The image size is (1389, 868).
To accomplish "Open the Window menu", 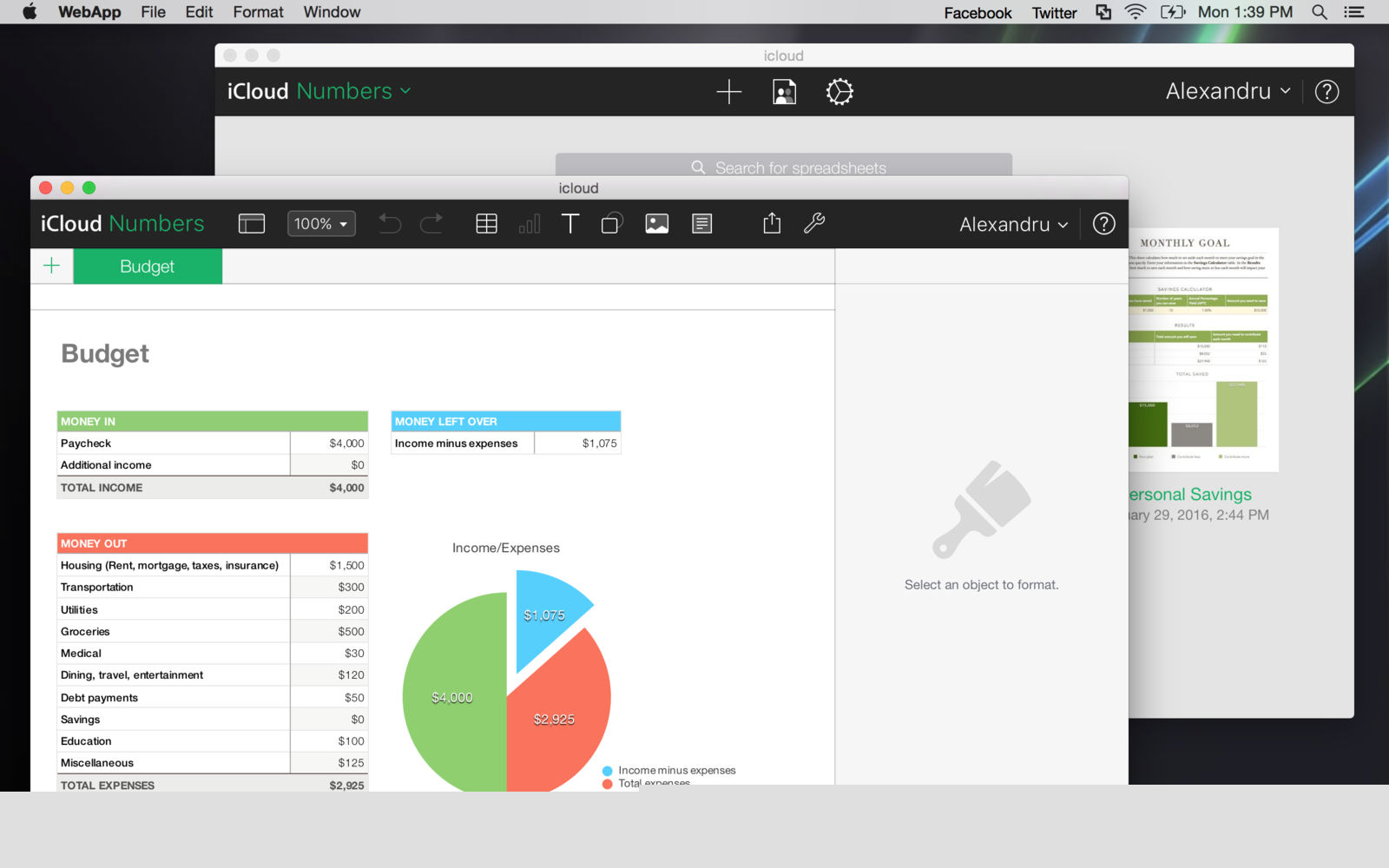I will [x=332, y=12].
